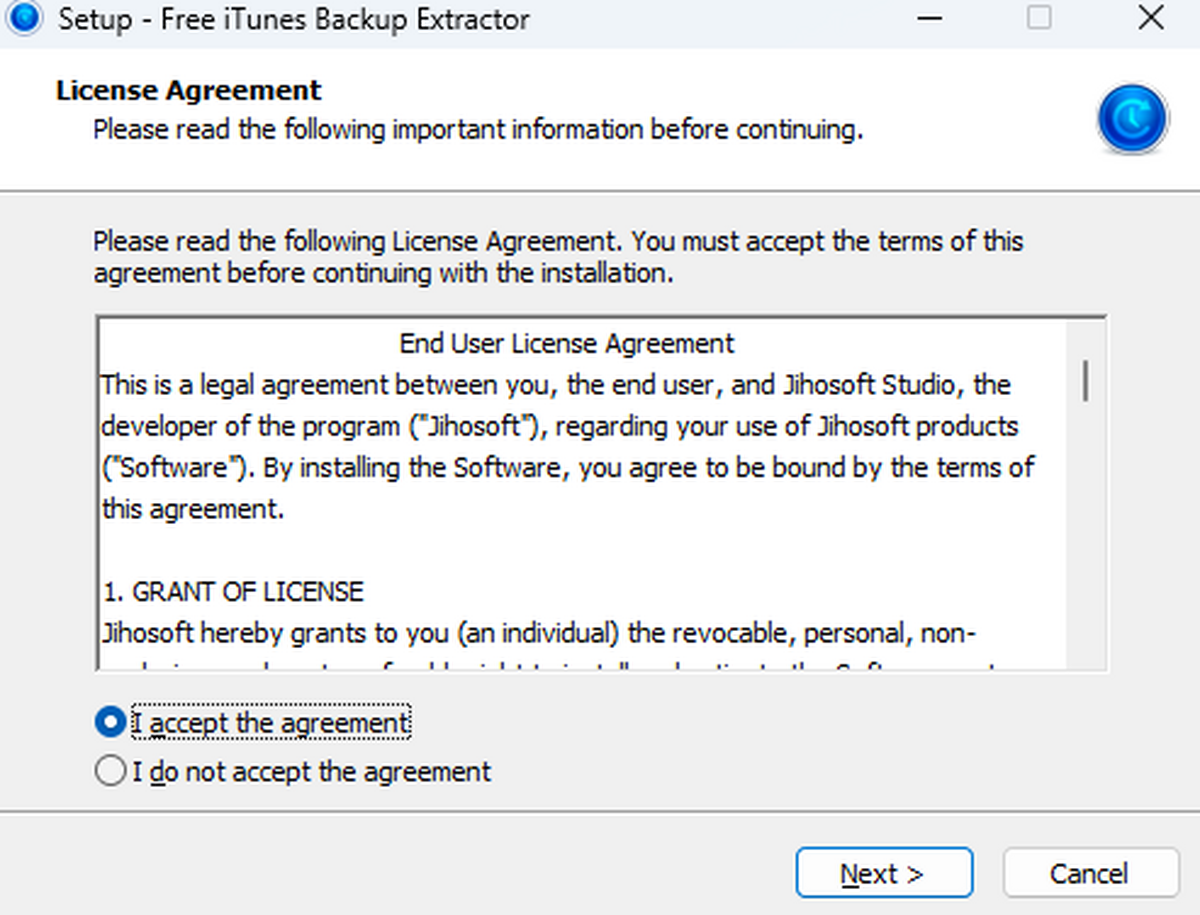The width and height of the screenshot is (1200, 915).
Task: Select "I accept the agreement" radio button
Action: (x=110, y=722)
